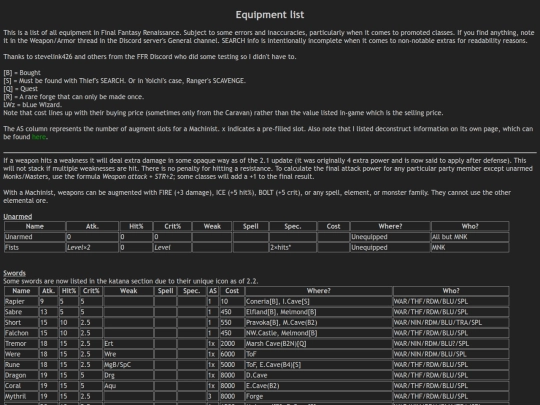Select the "Coral" sword name
The height and width of the screenshot is (405, 540).
pyautogui.click(x=21, y=386)
